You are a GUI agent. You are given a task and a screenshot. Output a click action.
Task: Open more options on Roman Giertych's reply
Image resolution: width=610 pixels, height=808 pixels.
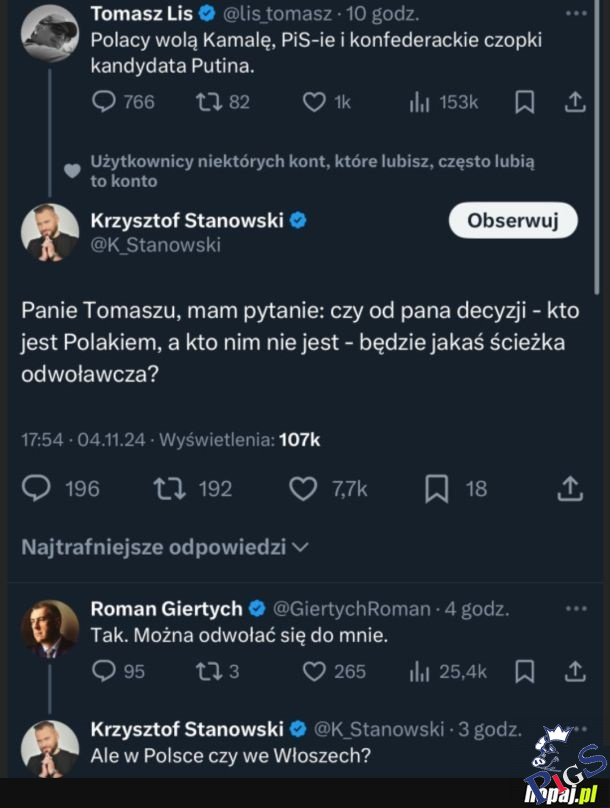pos(576,608)
